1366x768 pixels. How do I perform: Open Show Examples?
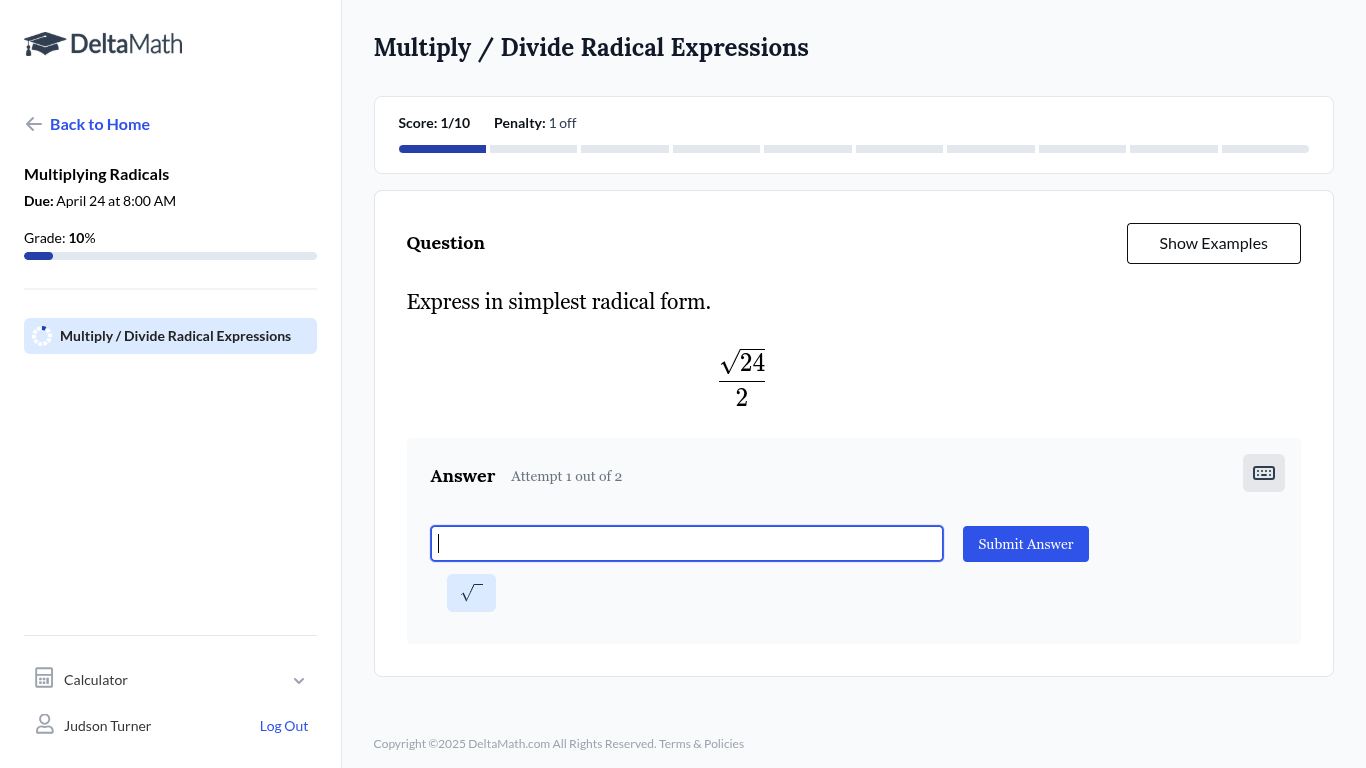1213,243
